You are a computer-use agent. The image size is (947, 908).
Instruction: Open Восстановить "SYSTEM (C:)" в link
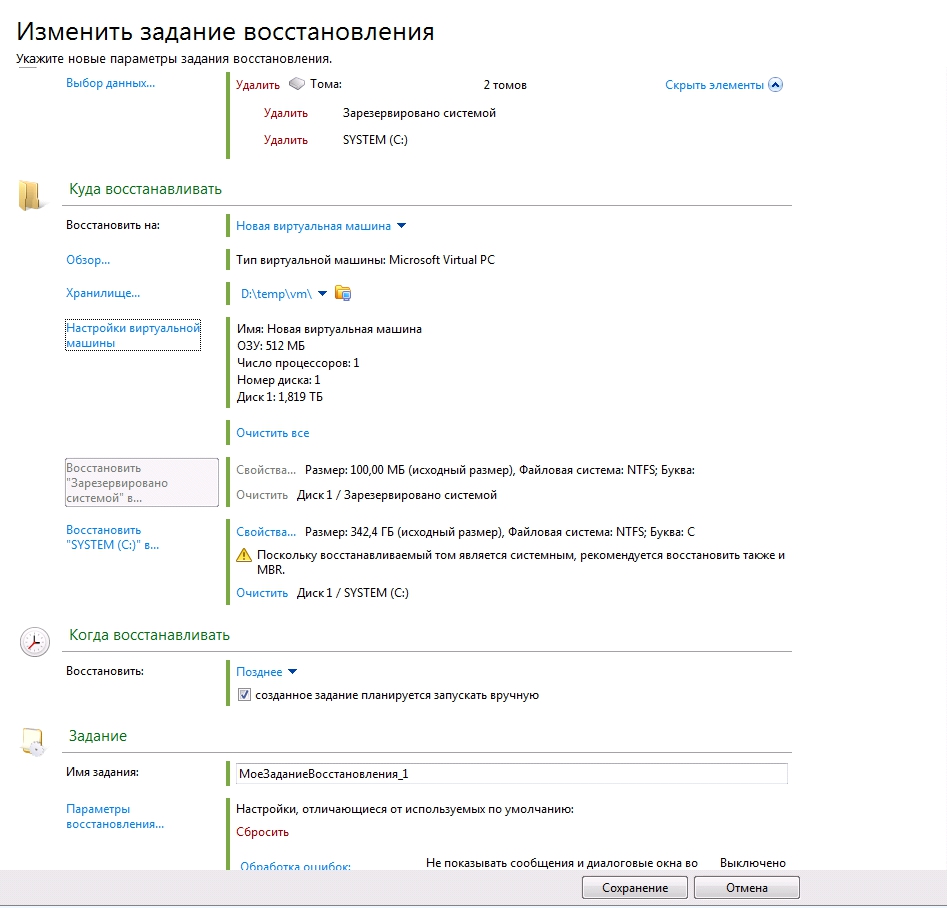(112, 537)
